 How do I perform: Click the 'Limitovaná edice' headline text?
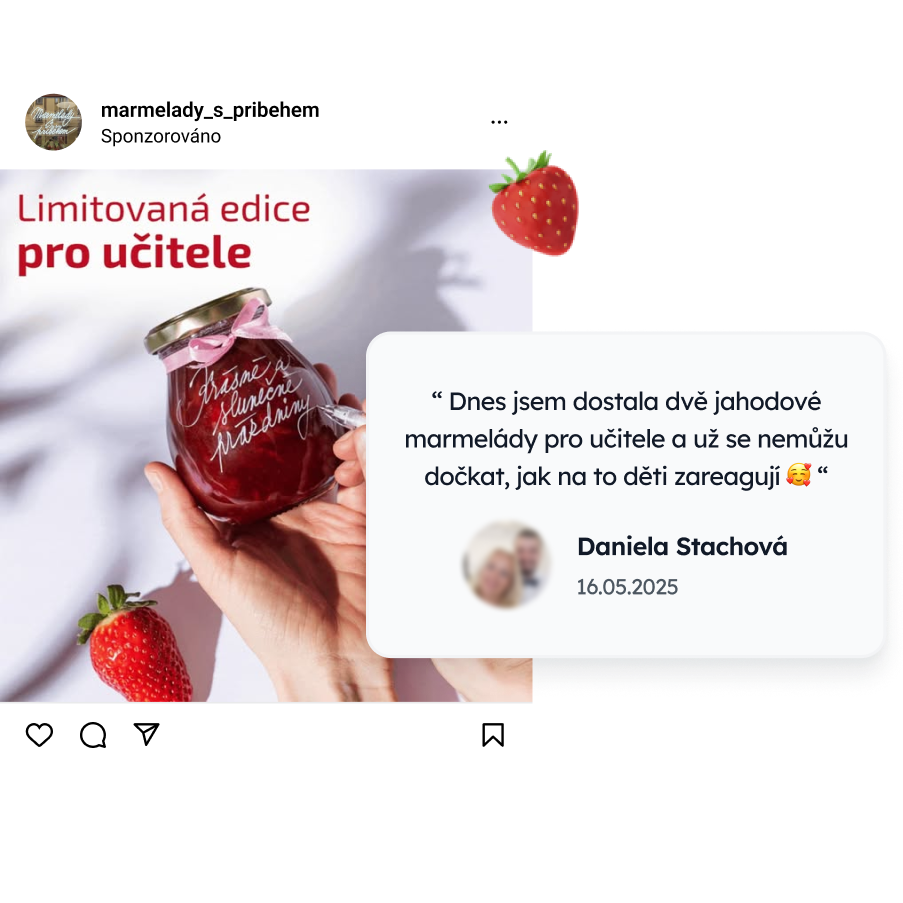164,209
